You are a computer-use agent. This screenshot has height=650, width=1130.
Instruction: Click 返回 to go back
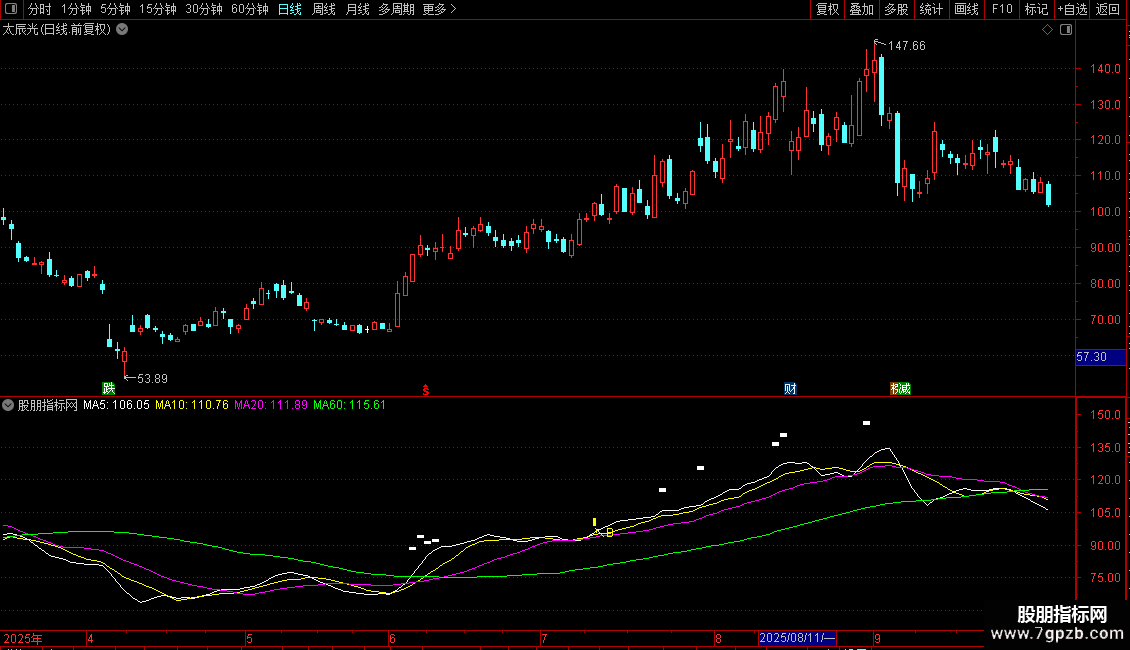pos(1108,9)
